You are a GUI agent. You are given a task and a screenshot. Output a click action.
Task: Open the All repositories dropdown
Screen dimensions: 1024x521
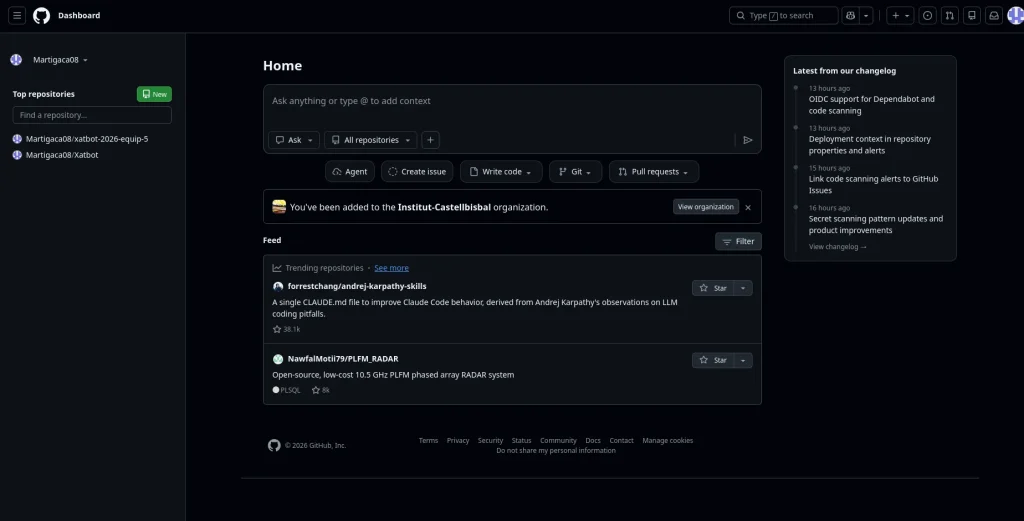(x=371, y=140)
